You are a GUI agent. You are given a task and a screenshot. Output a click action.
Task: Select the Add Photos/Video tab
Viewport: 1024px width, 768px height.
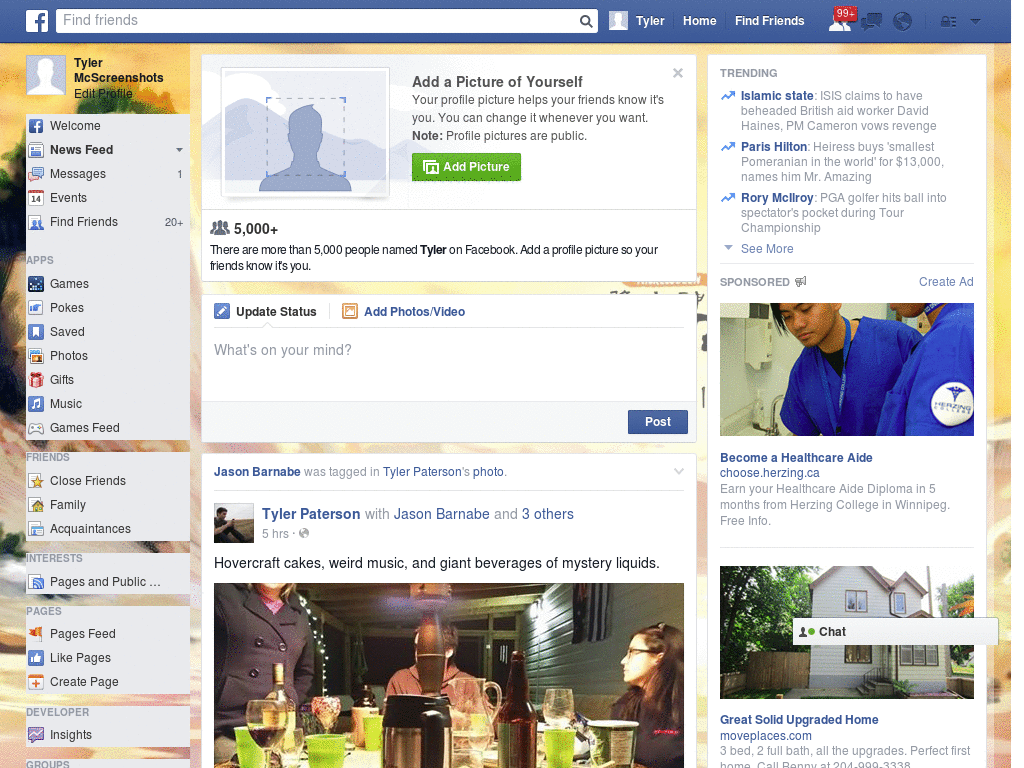(404, 312)
